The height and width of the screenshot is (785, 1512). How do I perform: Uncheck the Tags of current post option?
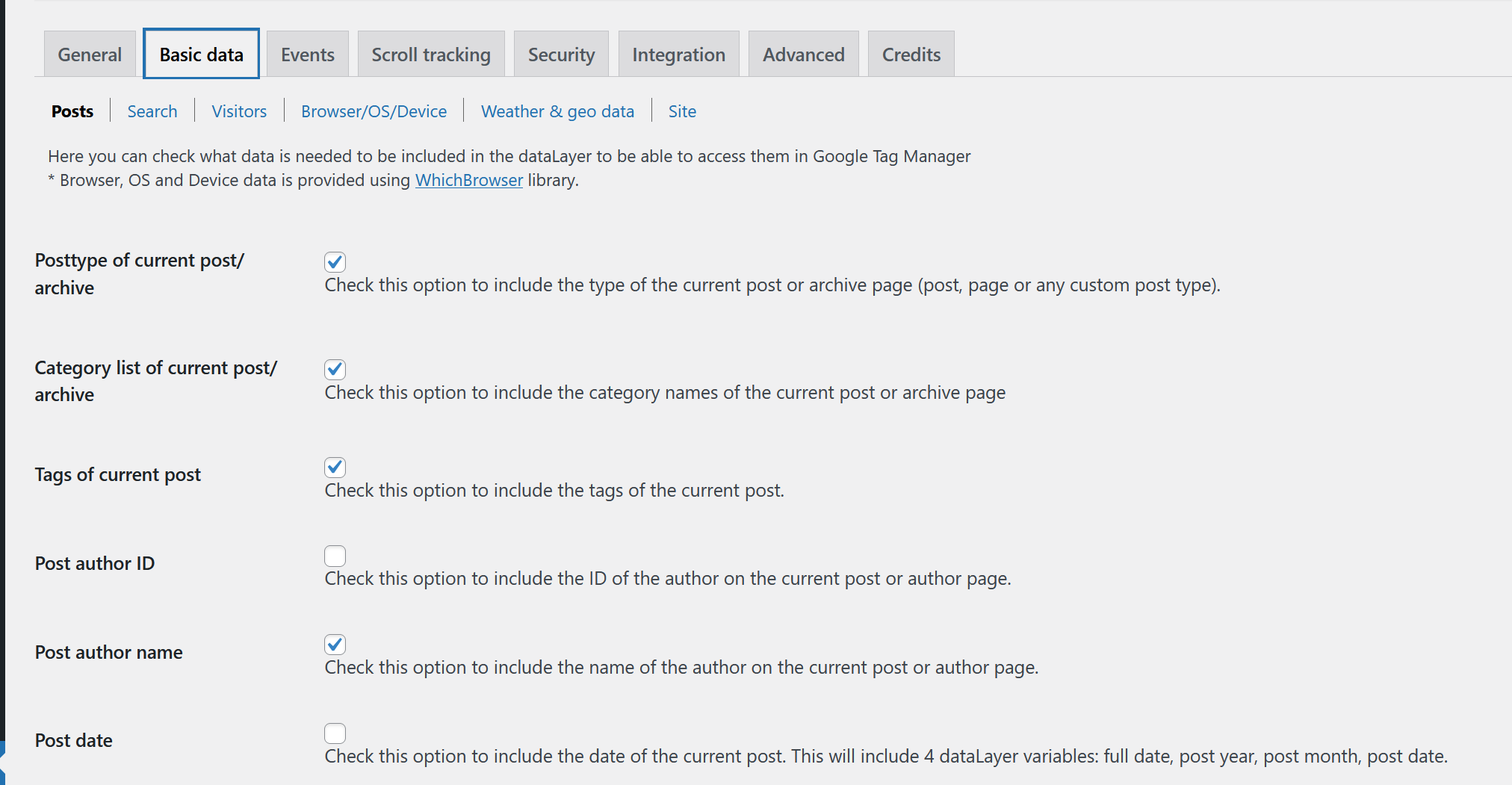(x=335, y=467)
